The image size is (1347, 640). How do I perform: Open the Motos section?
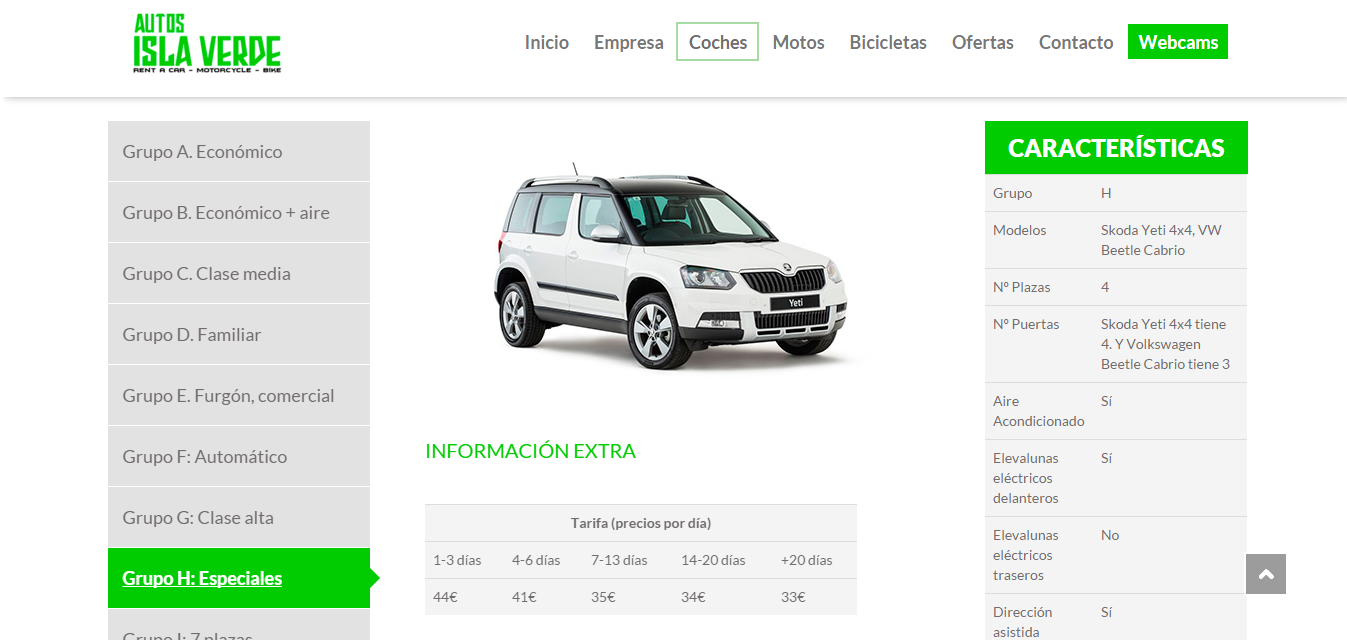(799, 42)
